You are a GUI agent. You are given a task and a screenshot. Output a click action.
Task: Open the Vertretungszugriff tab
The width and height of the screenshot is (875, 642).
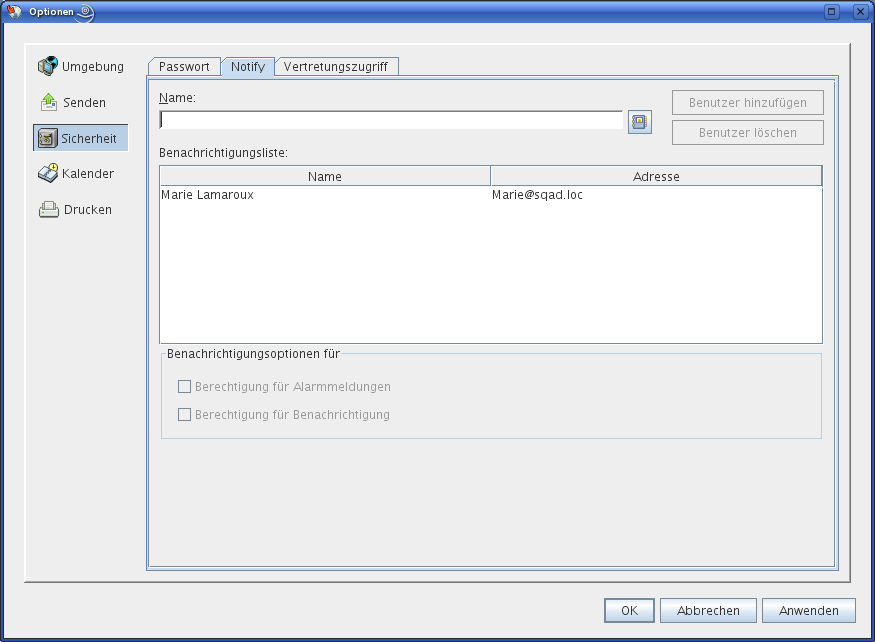coord(337,66)
